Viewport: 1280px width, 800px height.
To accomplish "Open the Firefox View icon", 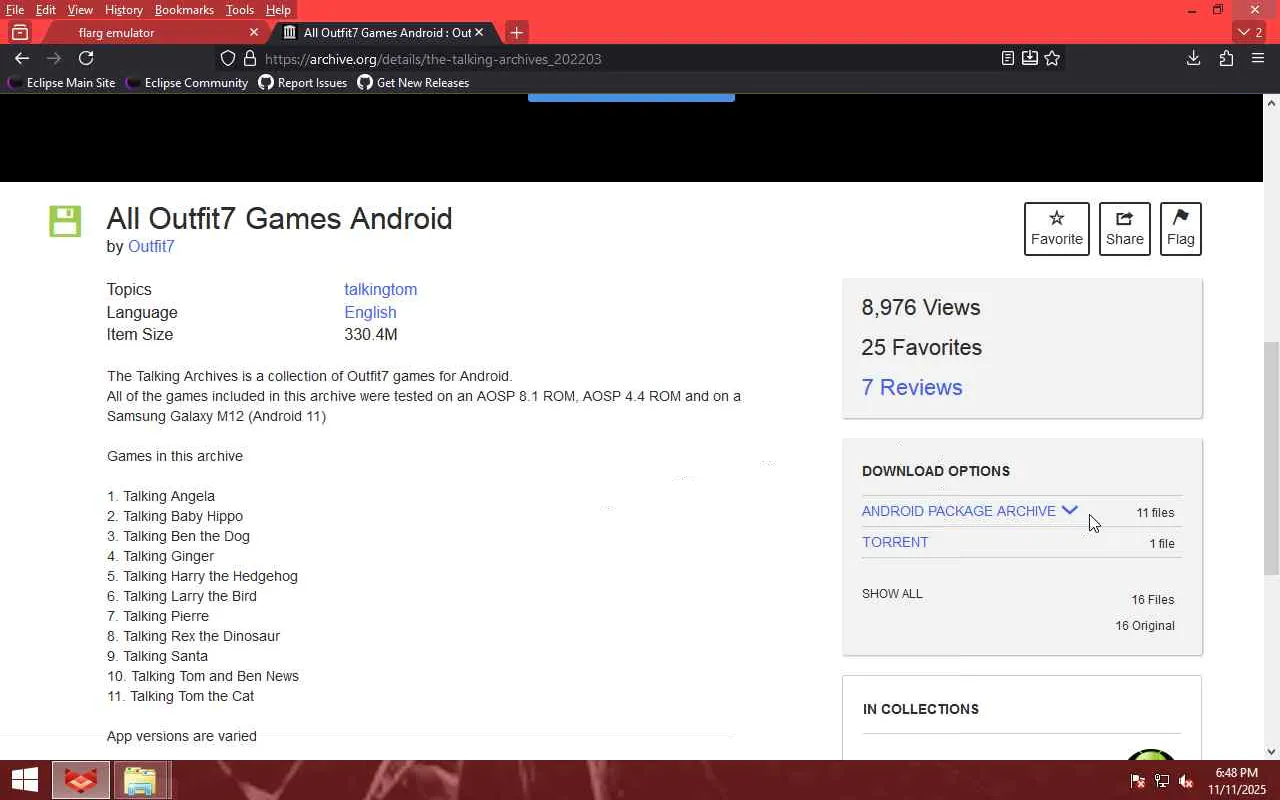I will 19,32.
